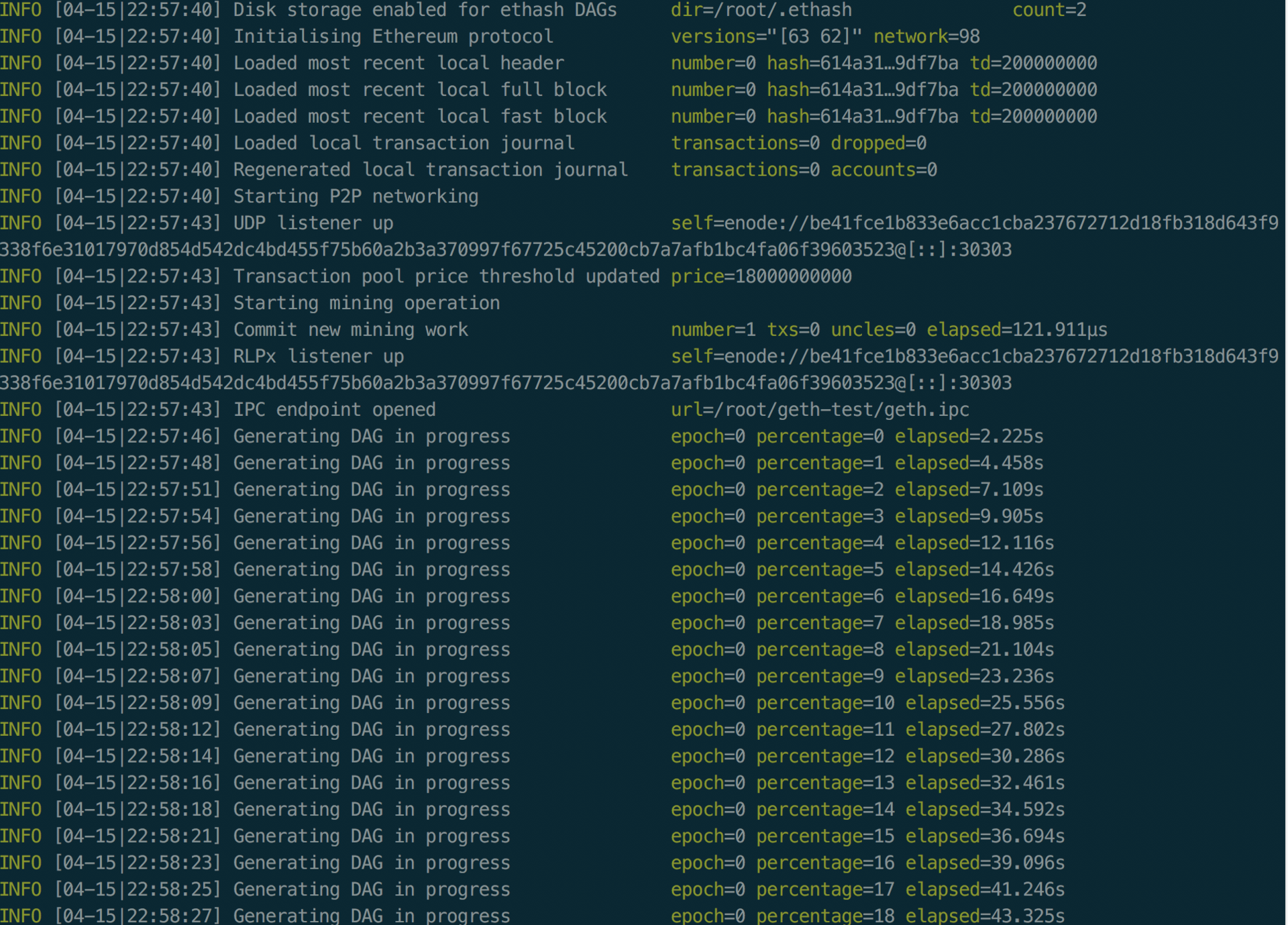Screen dimensions: 1288x925
Task: Click the dir=/root/.ethash path text
Action: [761, 10]
